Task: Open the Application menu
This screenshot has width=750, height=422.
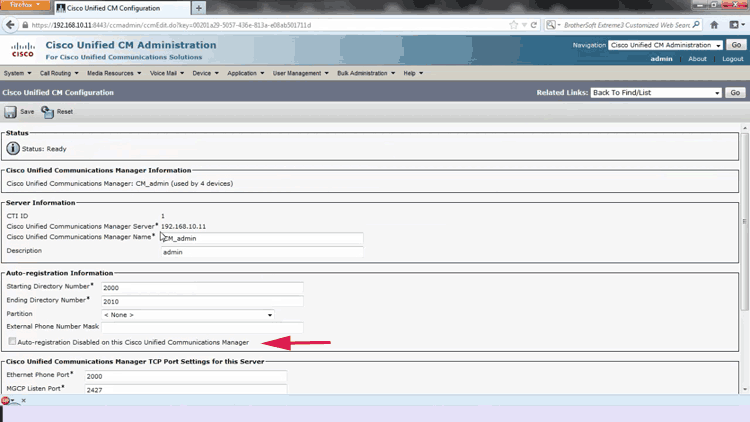Action: tap(245, 73)
